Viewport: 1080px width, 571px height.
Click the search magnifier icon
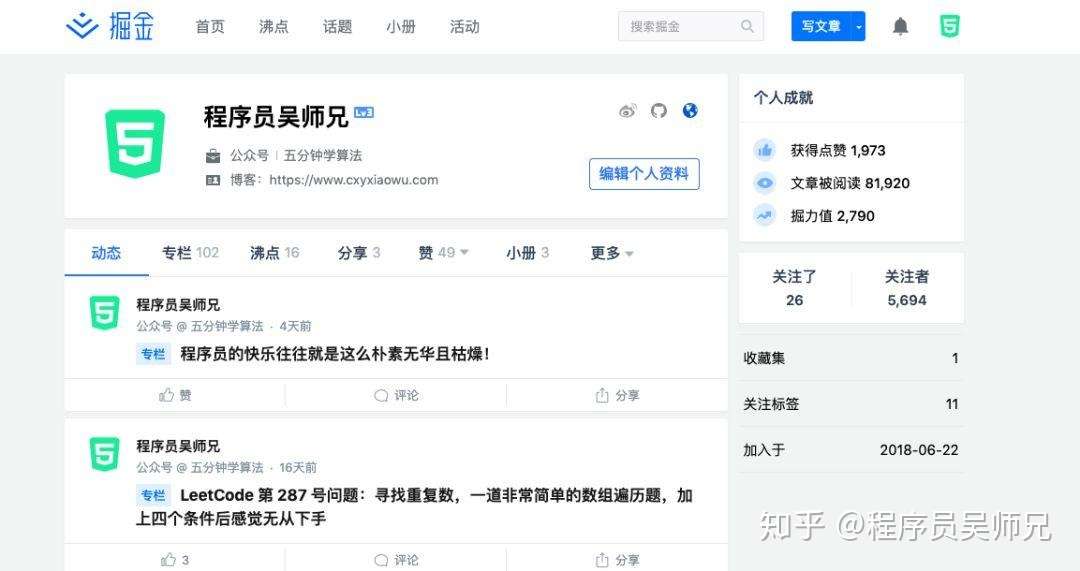point(747,26)
